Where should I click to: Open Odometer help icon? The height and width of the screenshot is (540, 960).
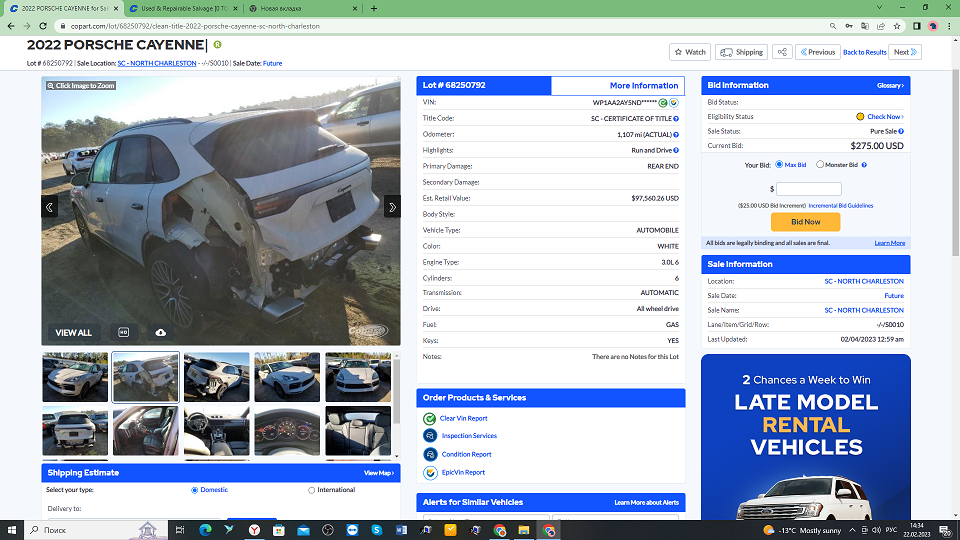pyautogui.click(x=676, y=135)
